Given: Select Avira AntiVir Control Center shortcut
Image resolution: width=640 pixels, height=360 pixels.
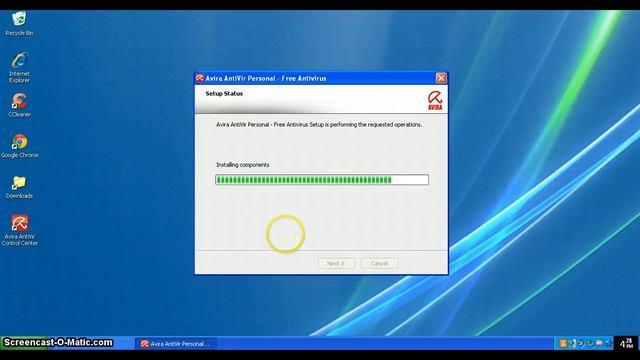Looking at the screenshot, I should (19, 231).
